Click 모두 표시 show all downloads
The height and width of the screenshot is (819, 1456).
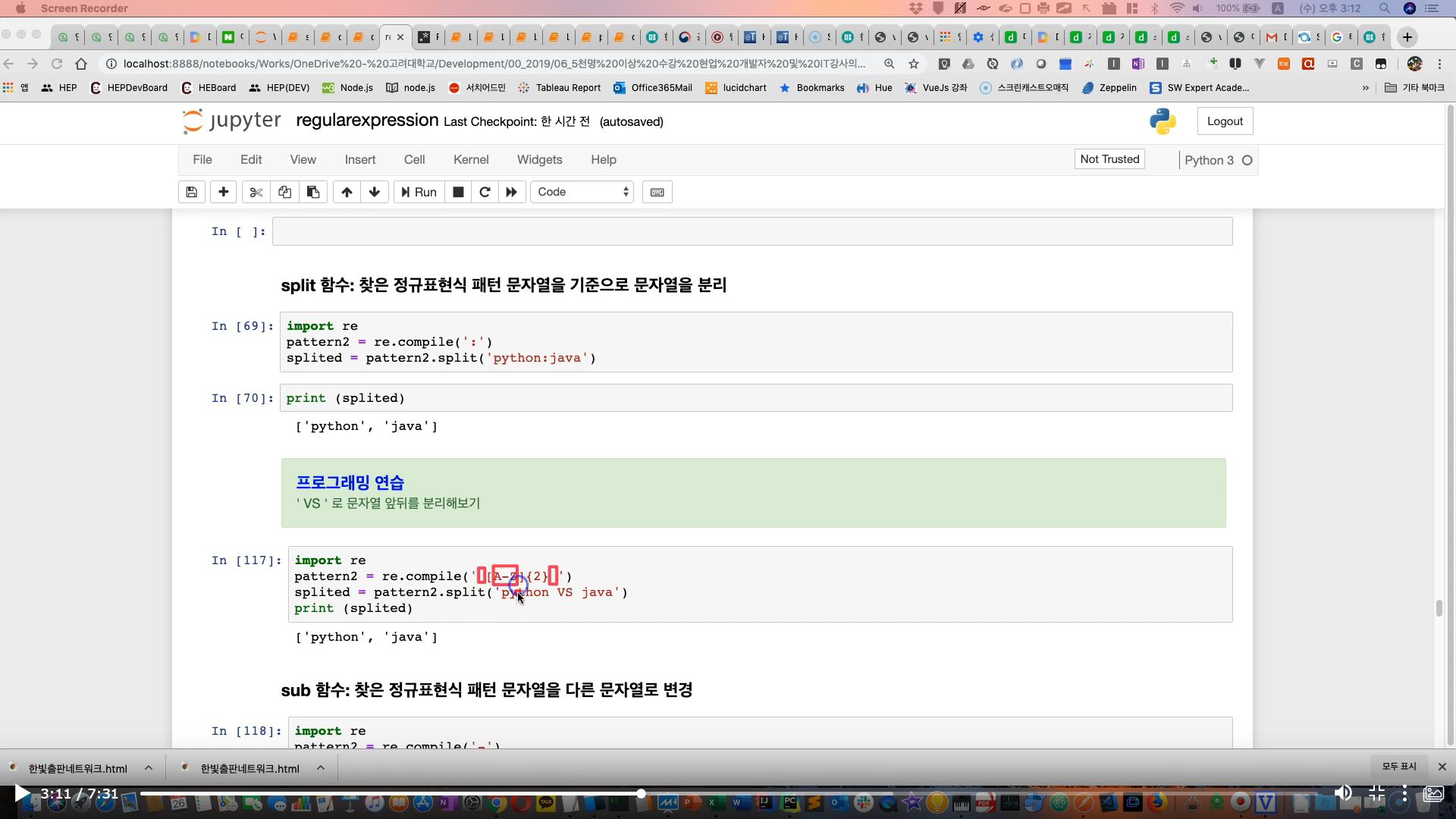1399,767
